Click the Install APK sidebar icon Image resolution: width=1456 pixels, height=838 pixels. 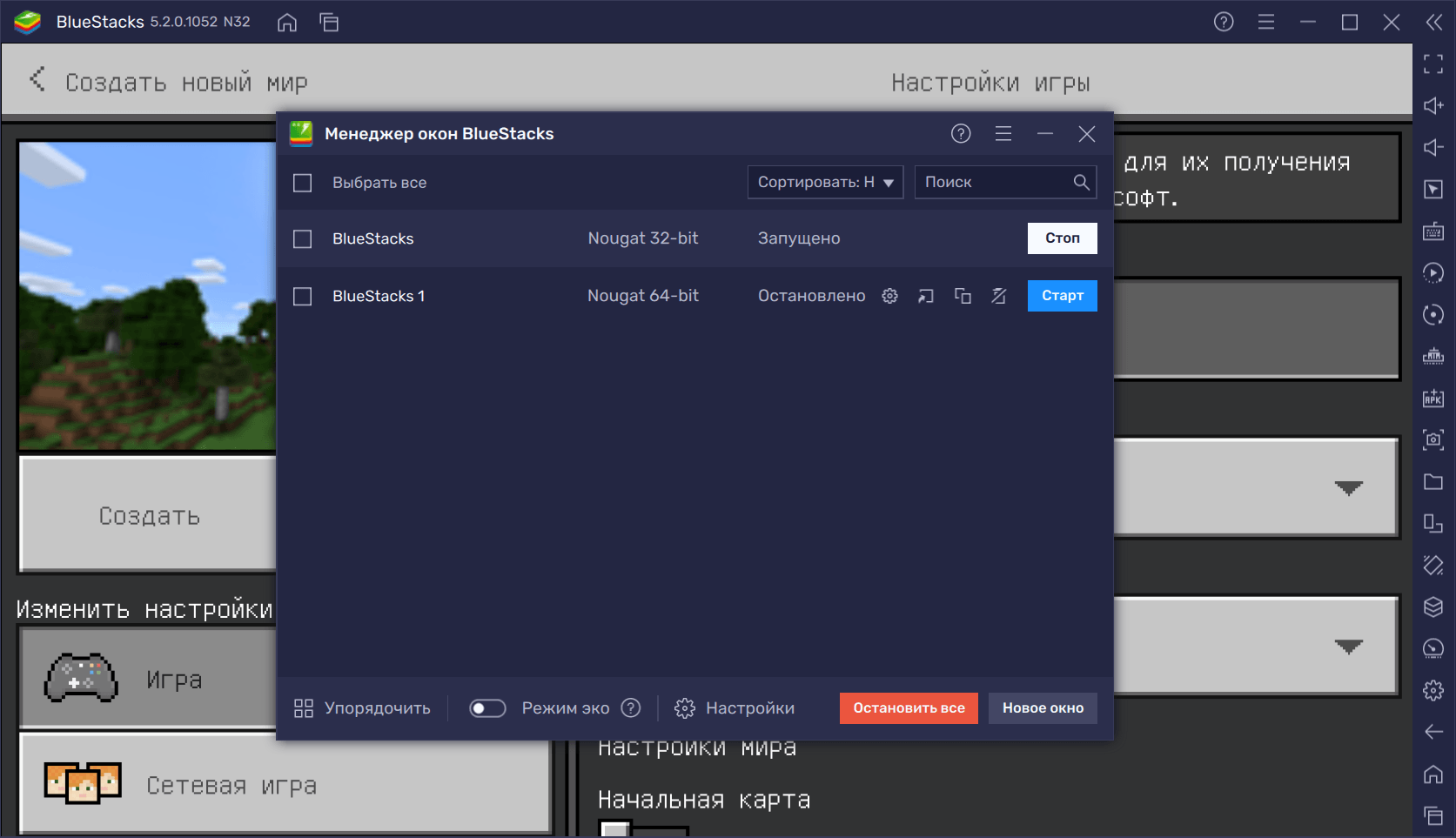(x=1433, y=399)
